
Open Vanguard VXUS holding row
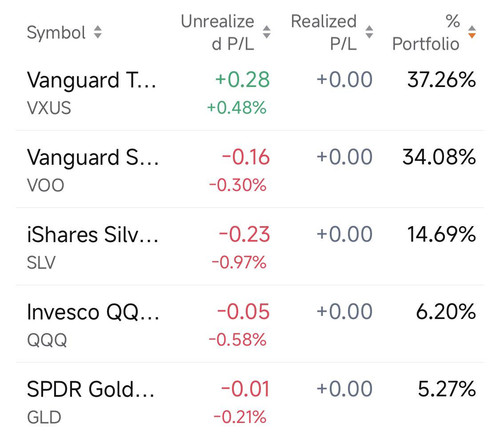(x=250, y=93)
